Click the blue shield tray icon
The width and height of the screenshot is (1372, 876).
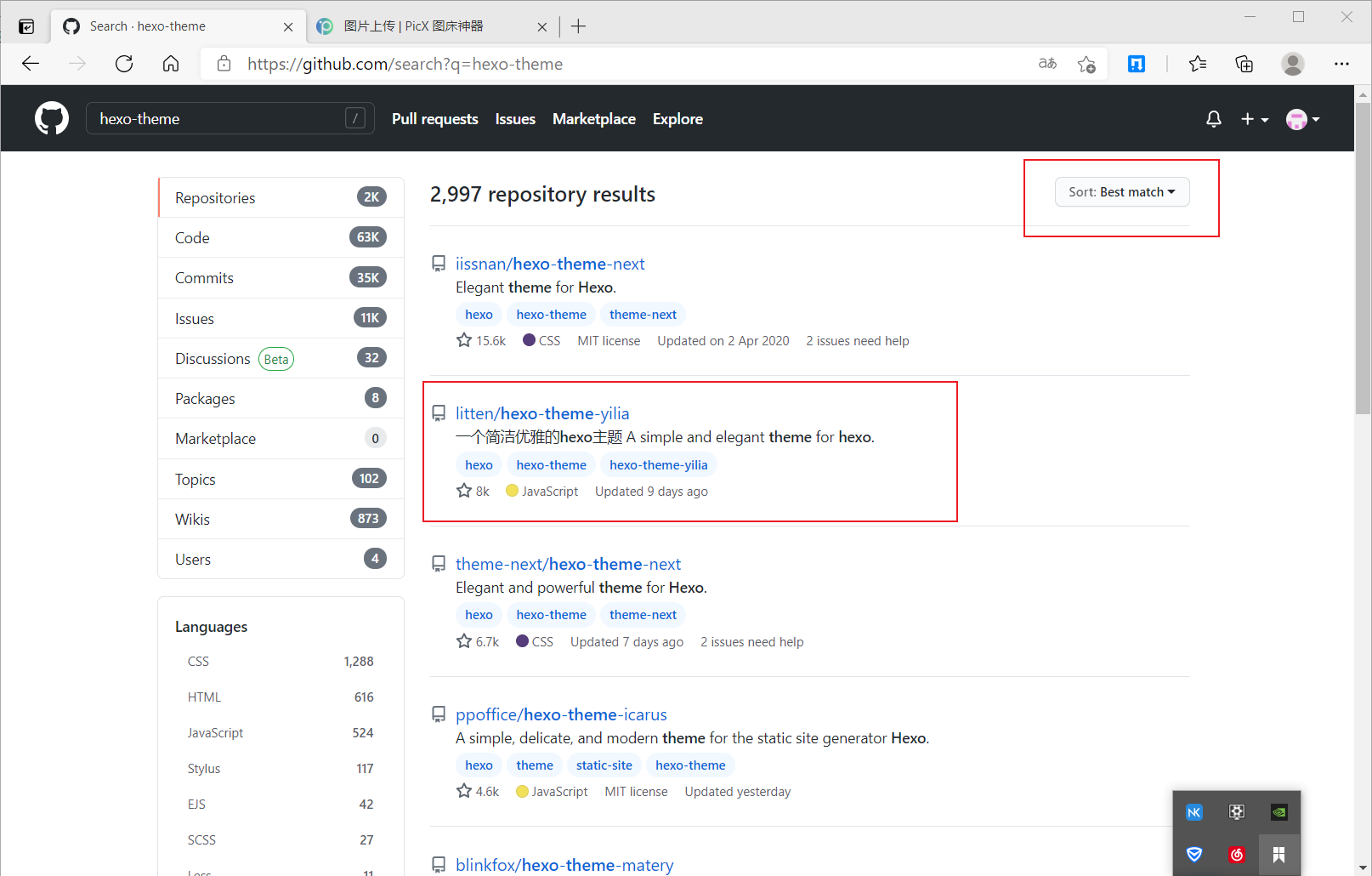[x=1194, y=855]
